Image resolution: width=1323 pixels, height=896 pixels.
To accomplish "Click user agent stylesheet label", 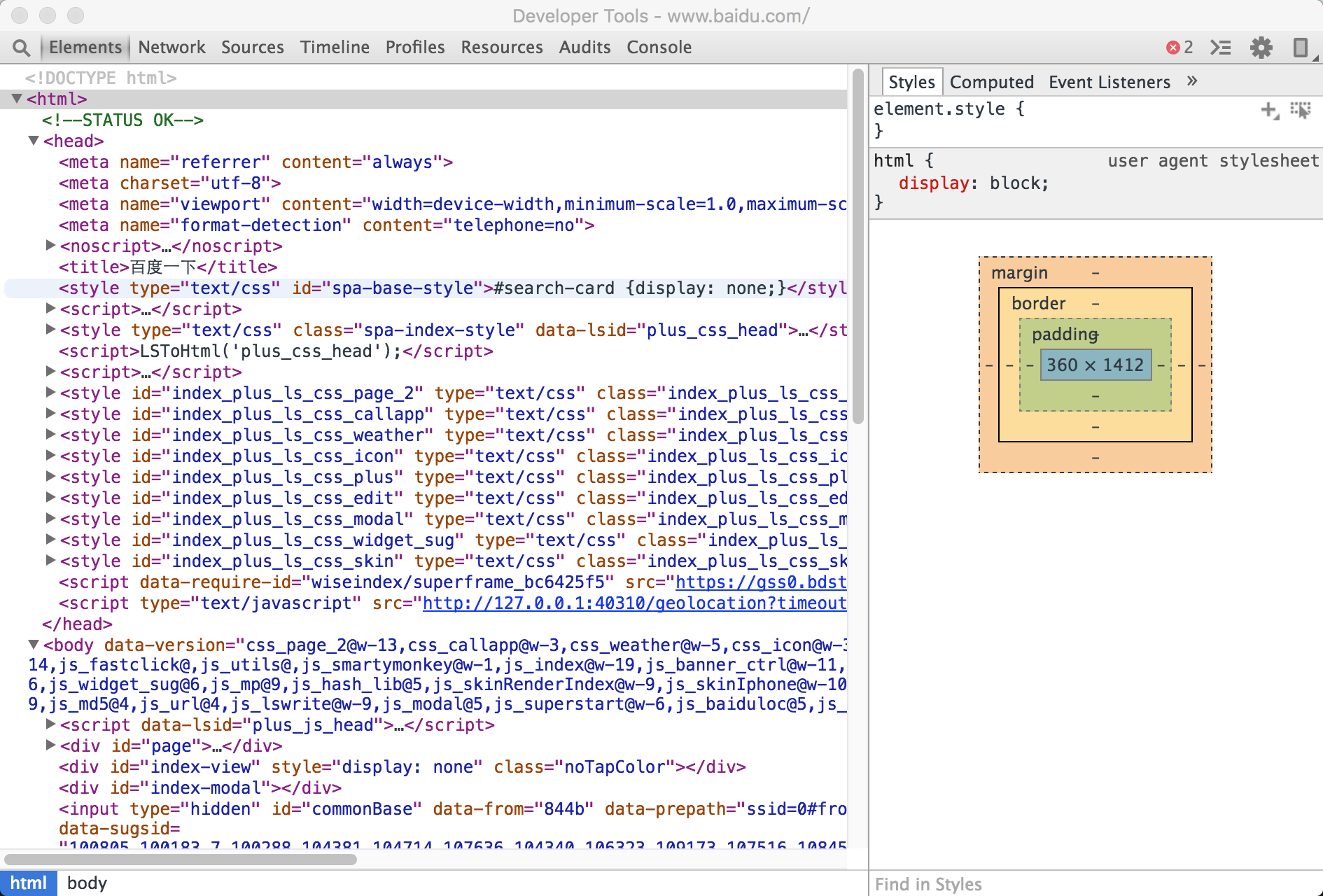I will (1213, 160).
